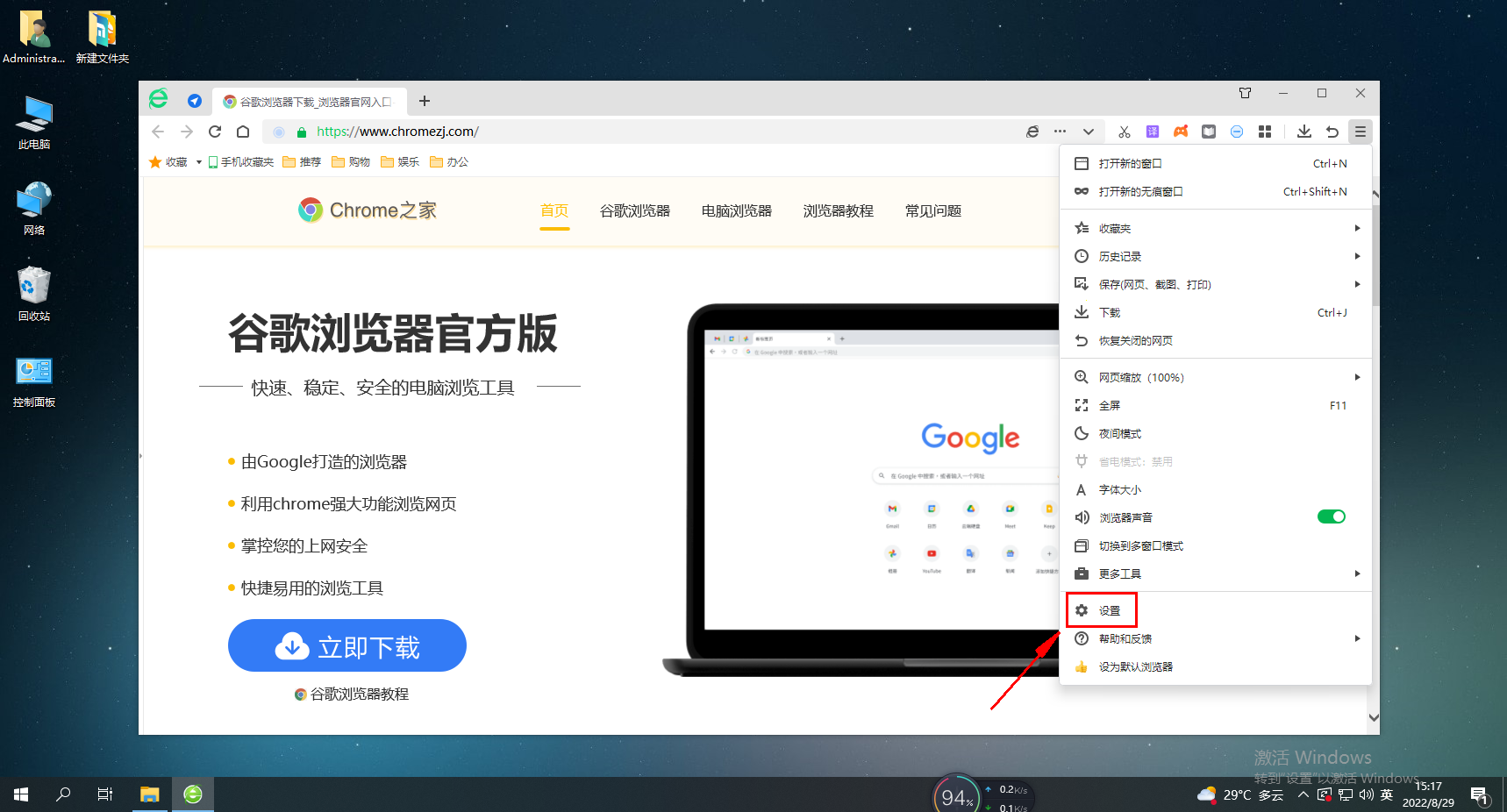Open the reading mode book icon

(x=1209, y=132)
